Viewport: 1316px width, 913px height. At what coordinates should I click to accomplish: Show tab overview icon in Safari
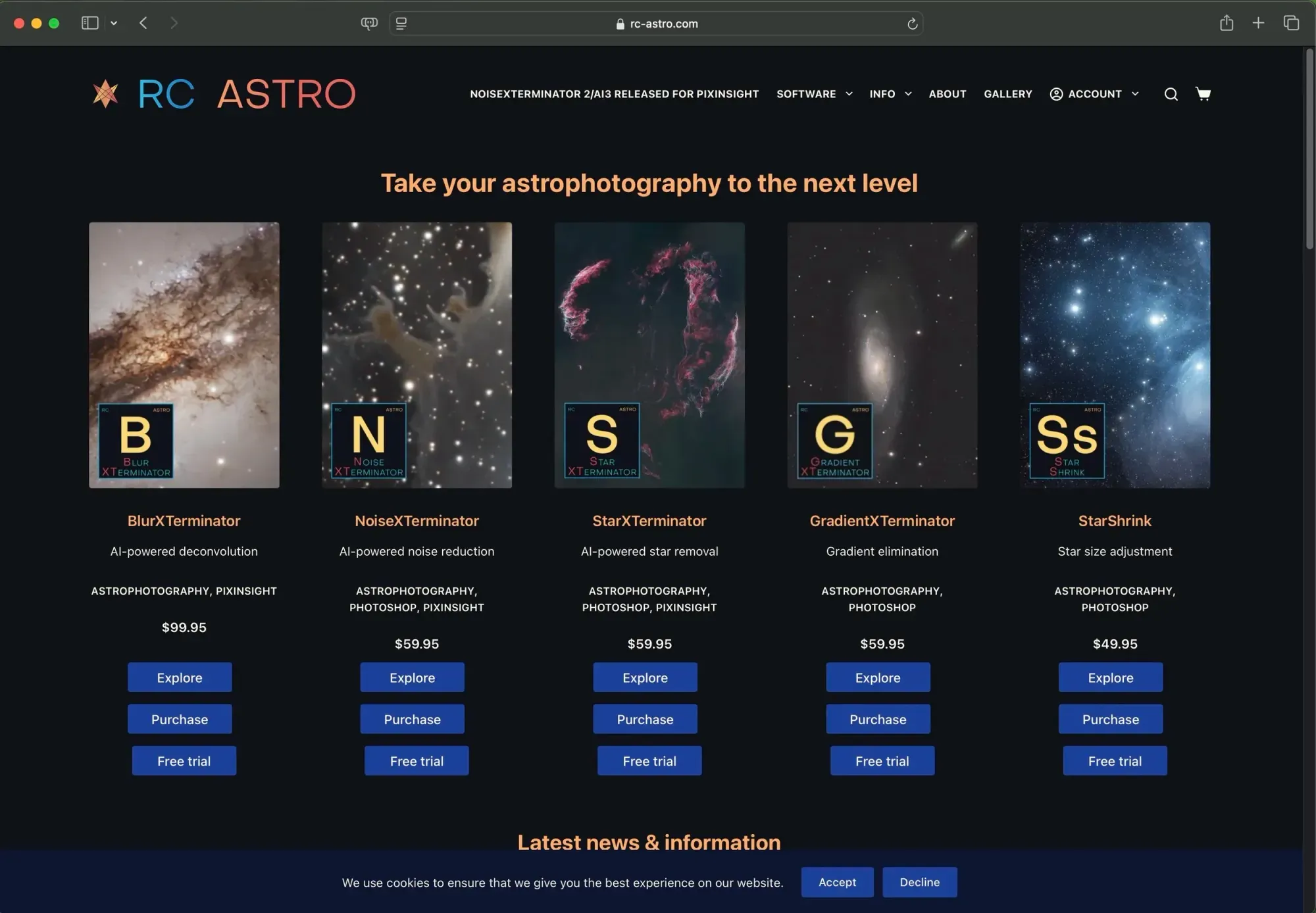pos(1291,23)
